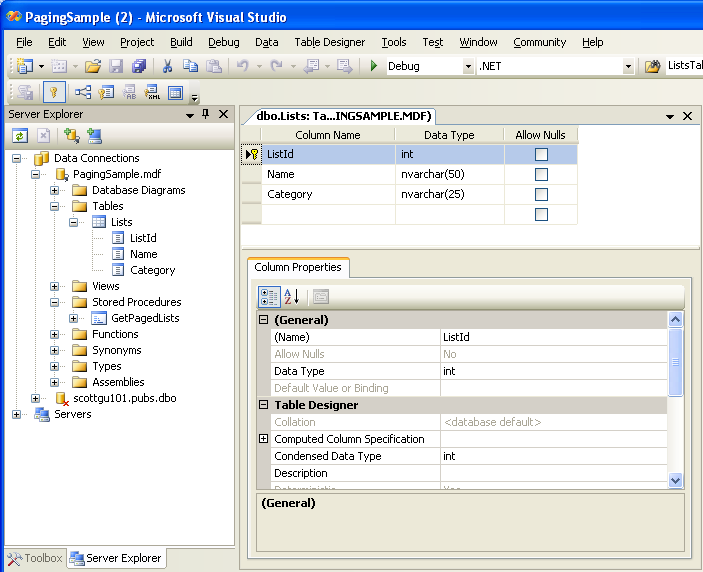This screenshot has height=572, width=703.
Task: Toggle Allow Nulls checkbox for ListId
Action: pyautogui.click(x=541, y=155)
